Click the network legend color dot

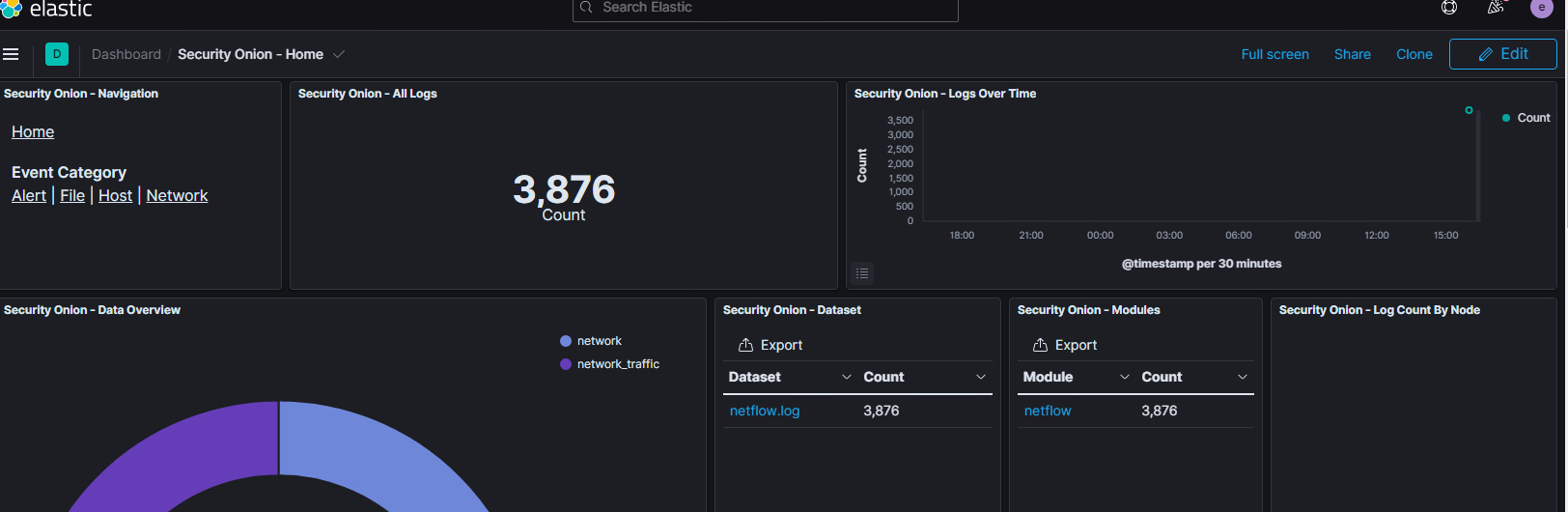point(566,341)
